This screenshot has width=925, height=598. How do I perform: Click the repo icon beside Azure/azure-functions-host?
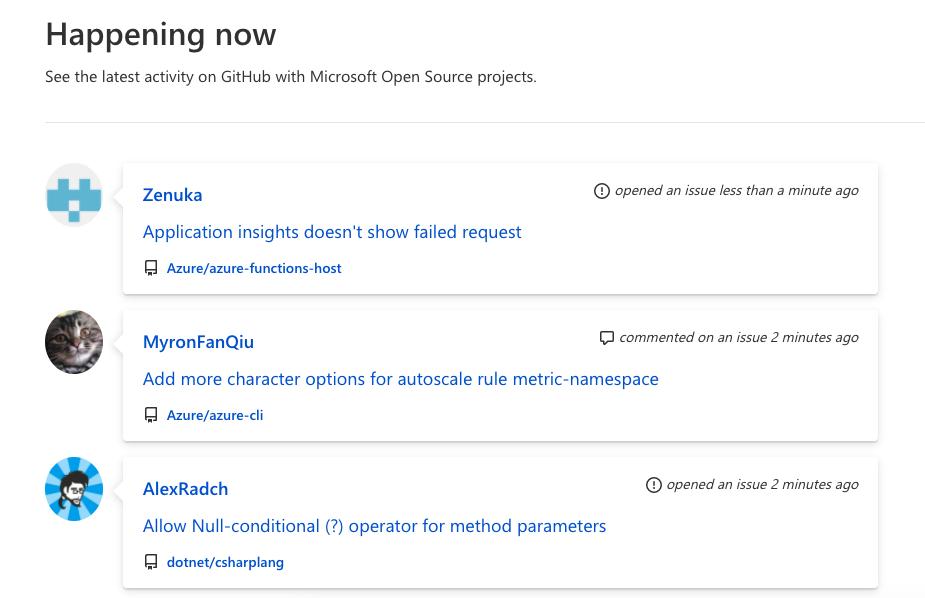[151, 268]
